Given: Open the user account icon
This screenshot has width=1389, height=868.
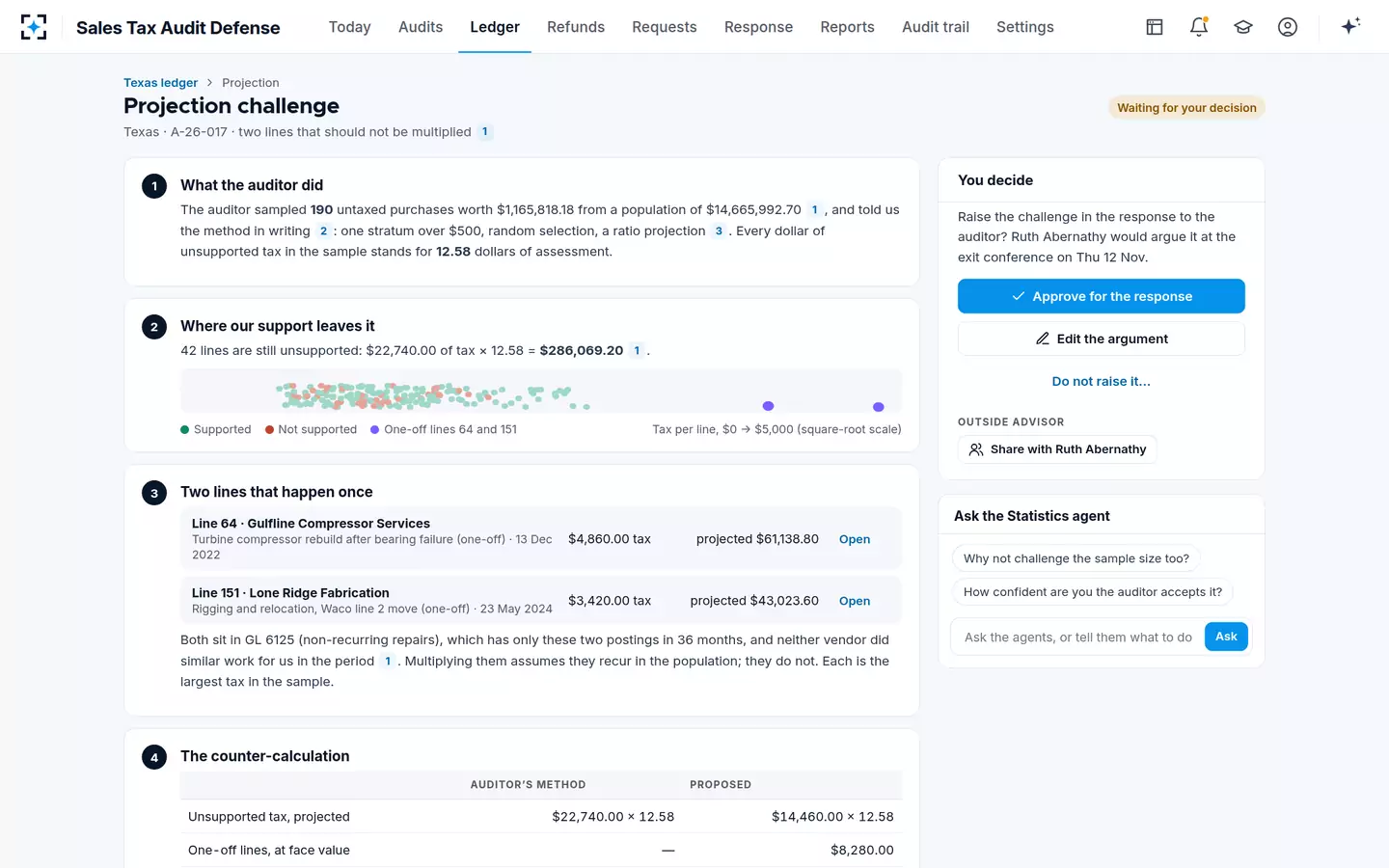Looking at the screenshot, I should 1288,27.
